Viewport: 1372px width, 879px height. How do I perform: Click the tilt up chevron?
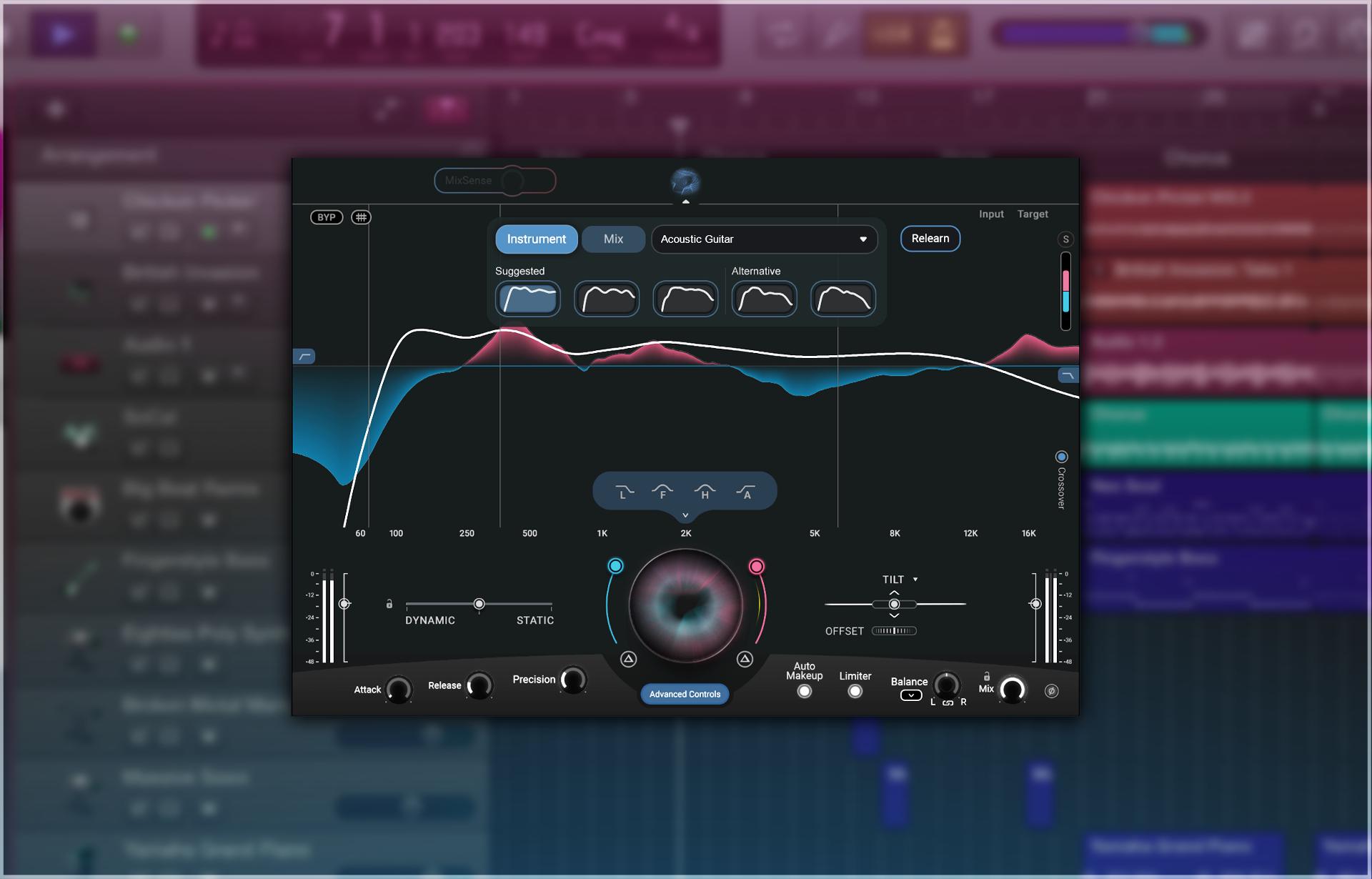(x=894, y=592)
